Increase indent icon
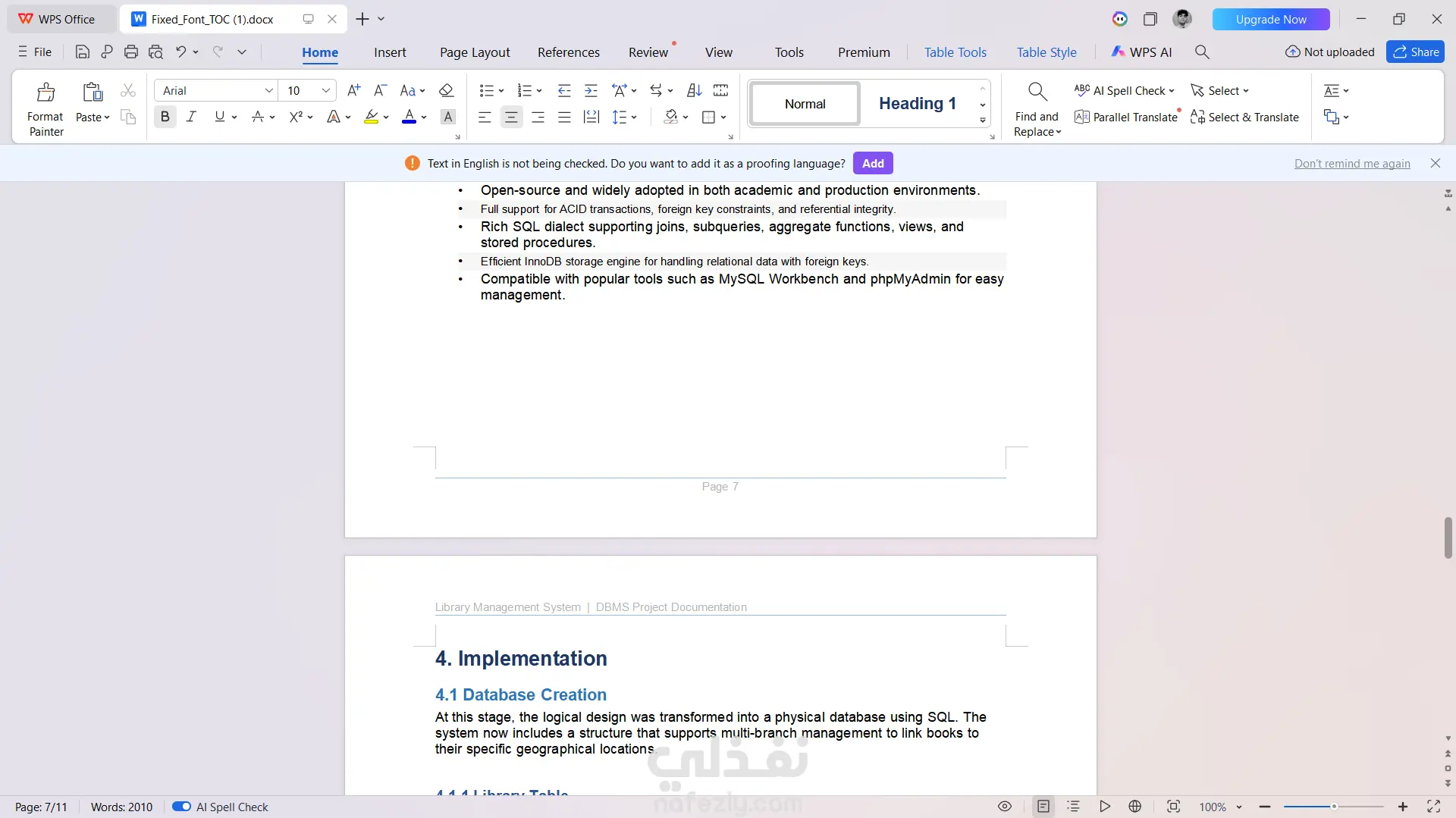 pyautogui.click(x=591, y=90)
